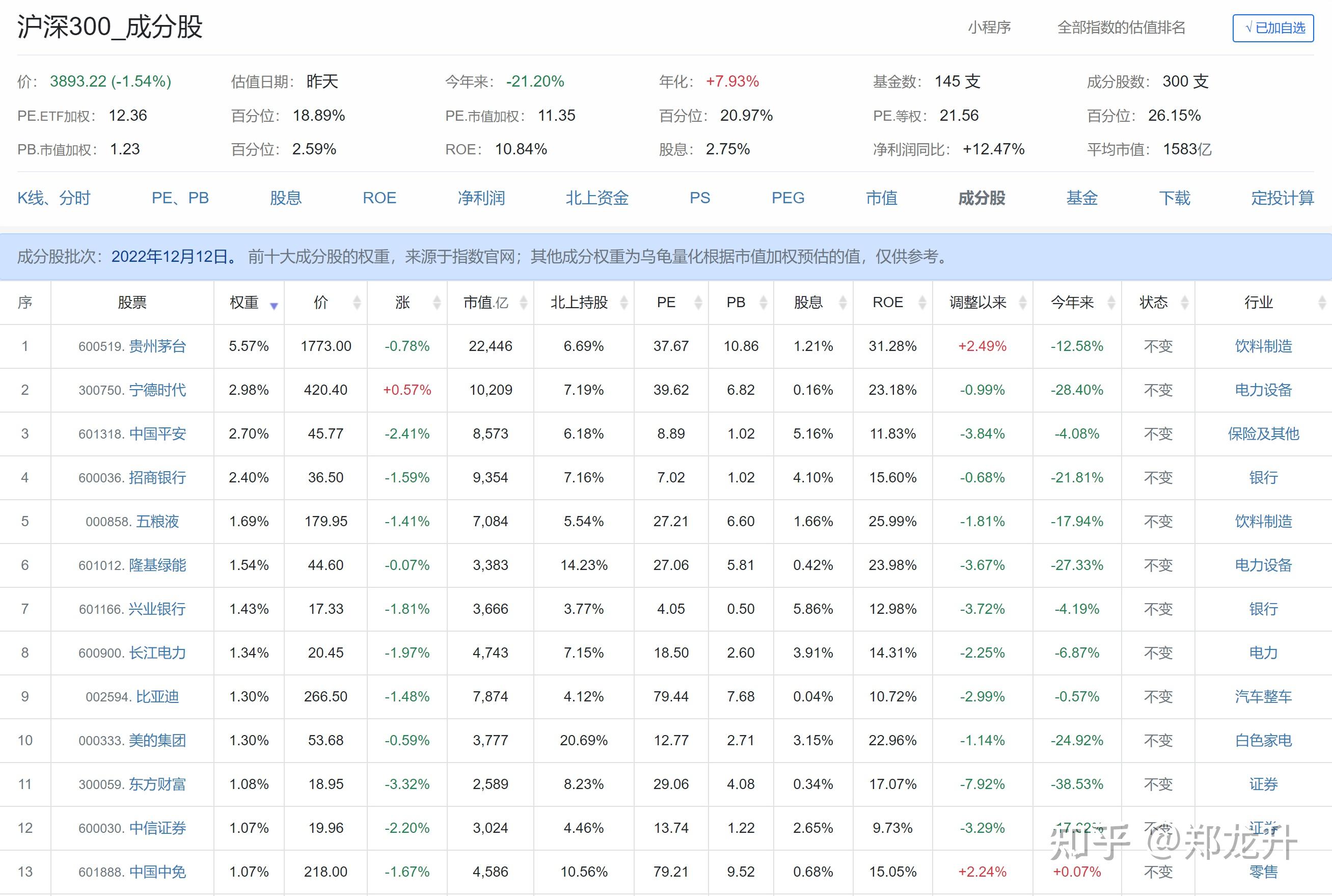The width and height of the screenshot is (1332, 896).
Task: Open stock 五粮液
Action: point(157,521)
